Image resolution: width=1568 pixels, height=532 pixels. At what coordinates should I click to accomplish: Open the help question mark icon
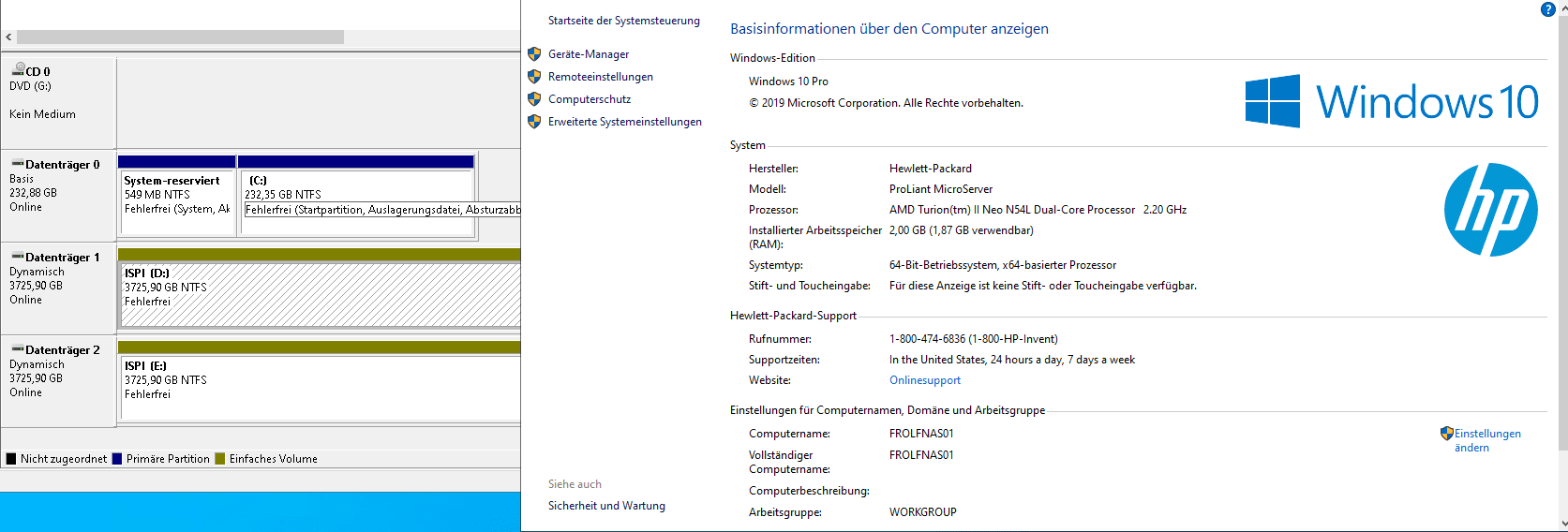coord(1548,9)
